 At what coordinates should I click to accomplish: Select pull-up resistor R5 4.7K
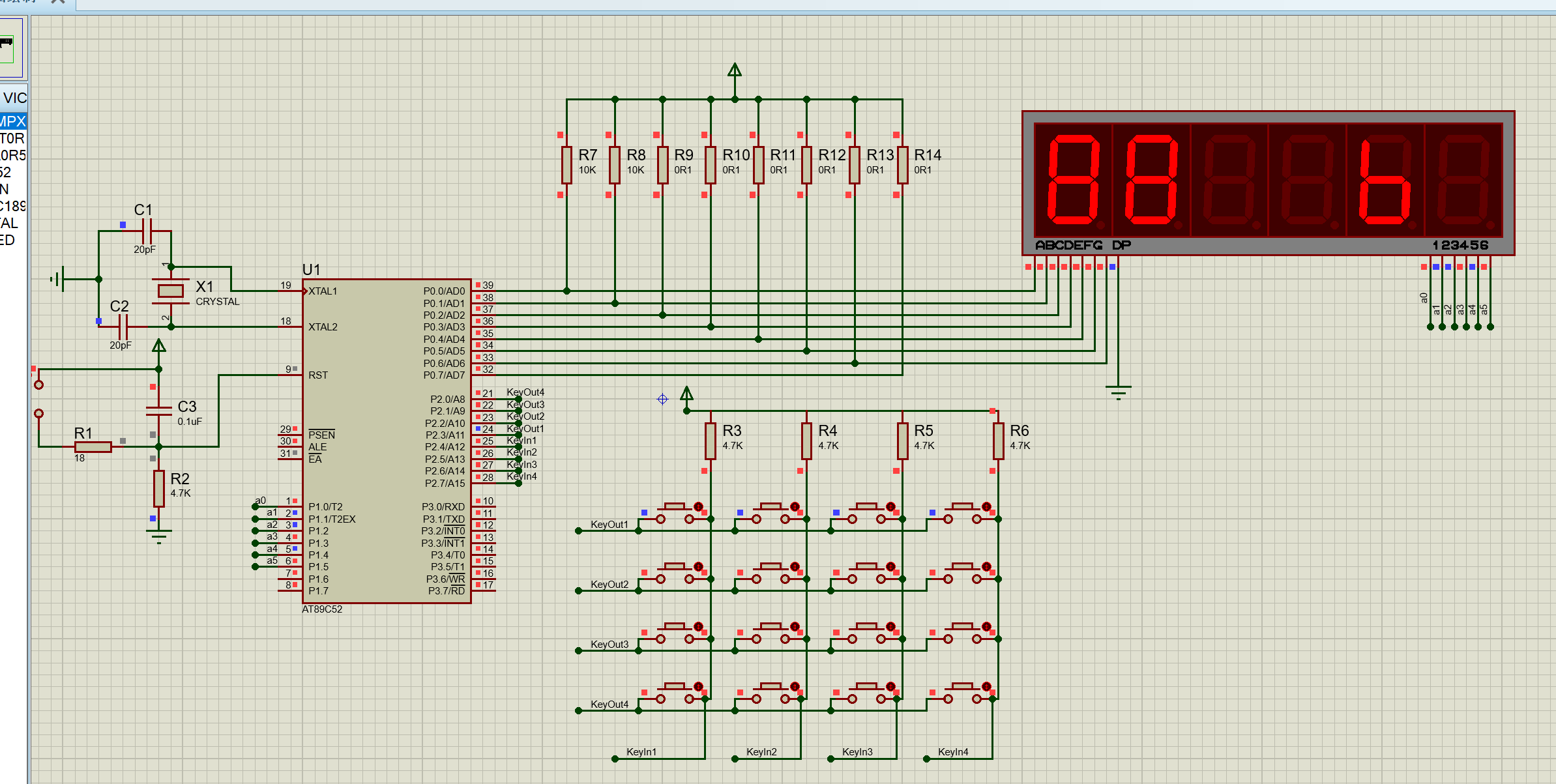coord(902,441)
